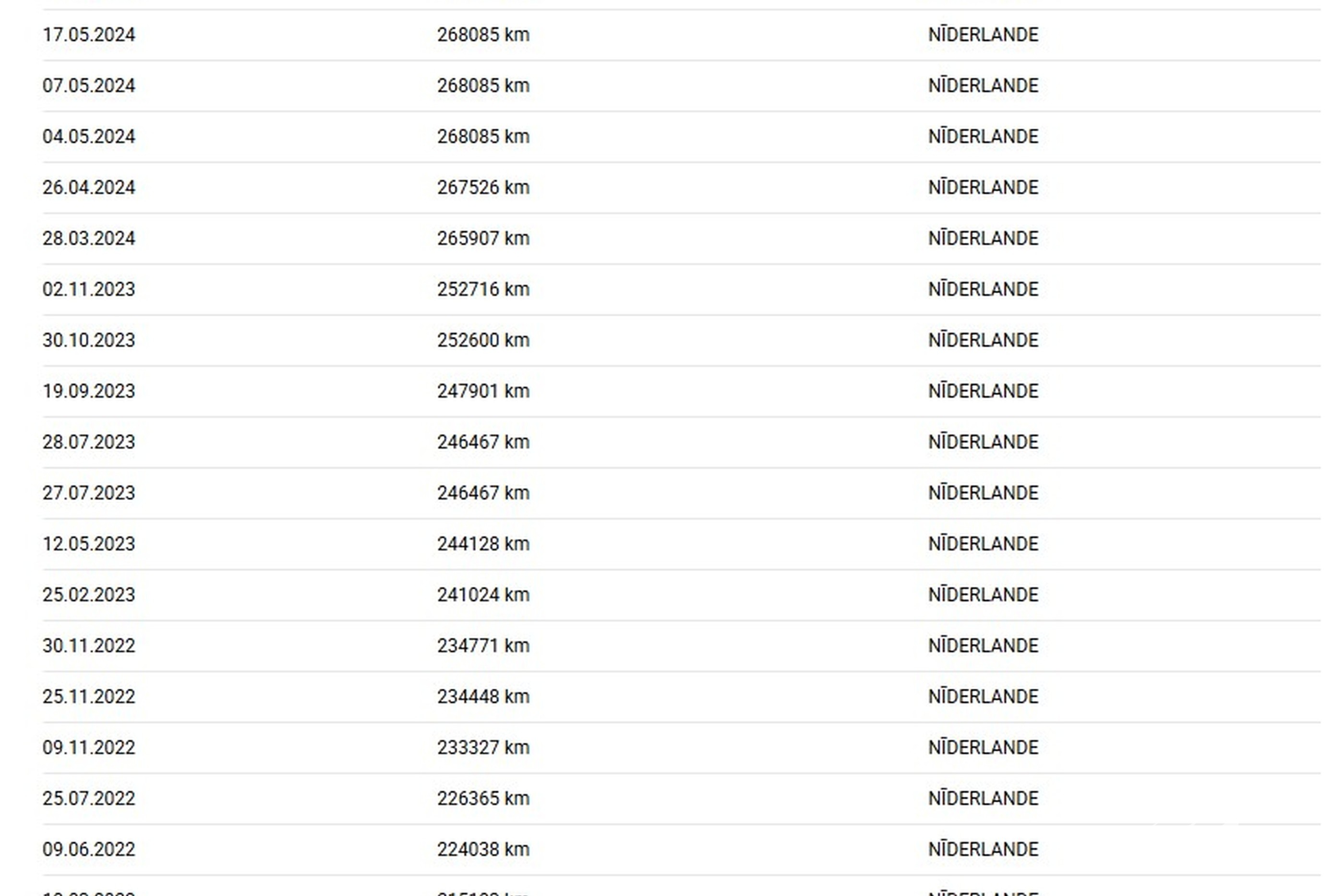Select the 28.03.2024 row date
Screen dimensions: 1344x896
pos(89,239)
